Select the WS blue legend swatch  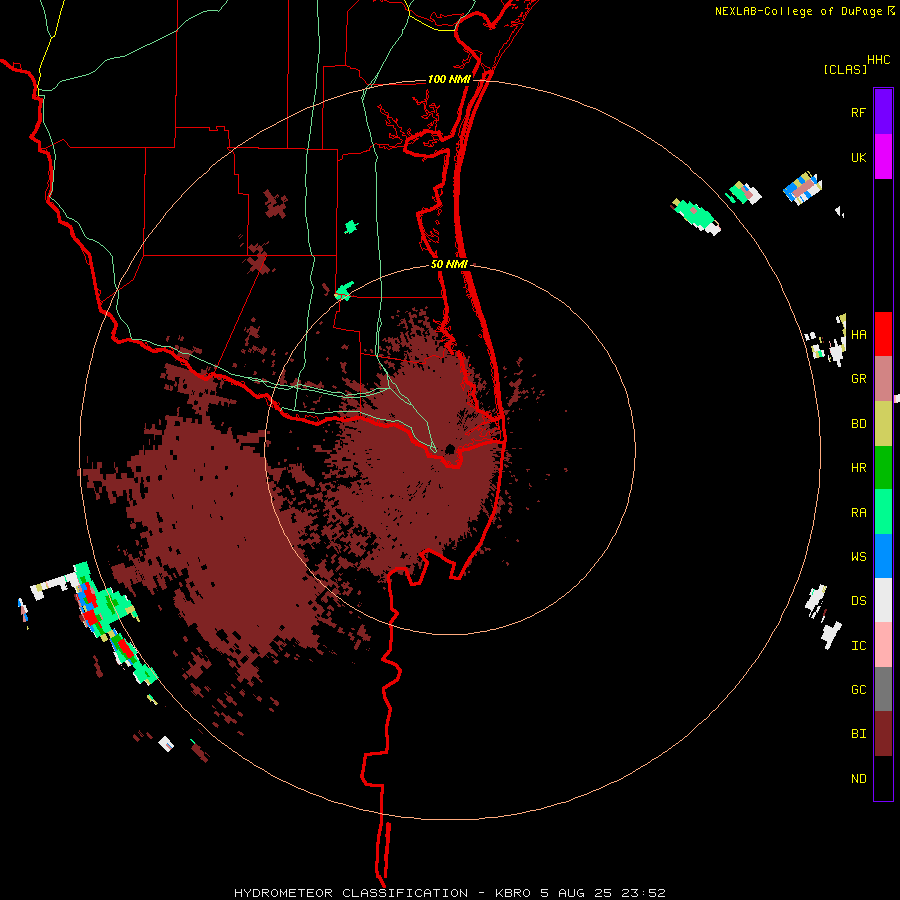(x=883, y=556)
